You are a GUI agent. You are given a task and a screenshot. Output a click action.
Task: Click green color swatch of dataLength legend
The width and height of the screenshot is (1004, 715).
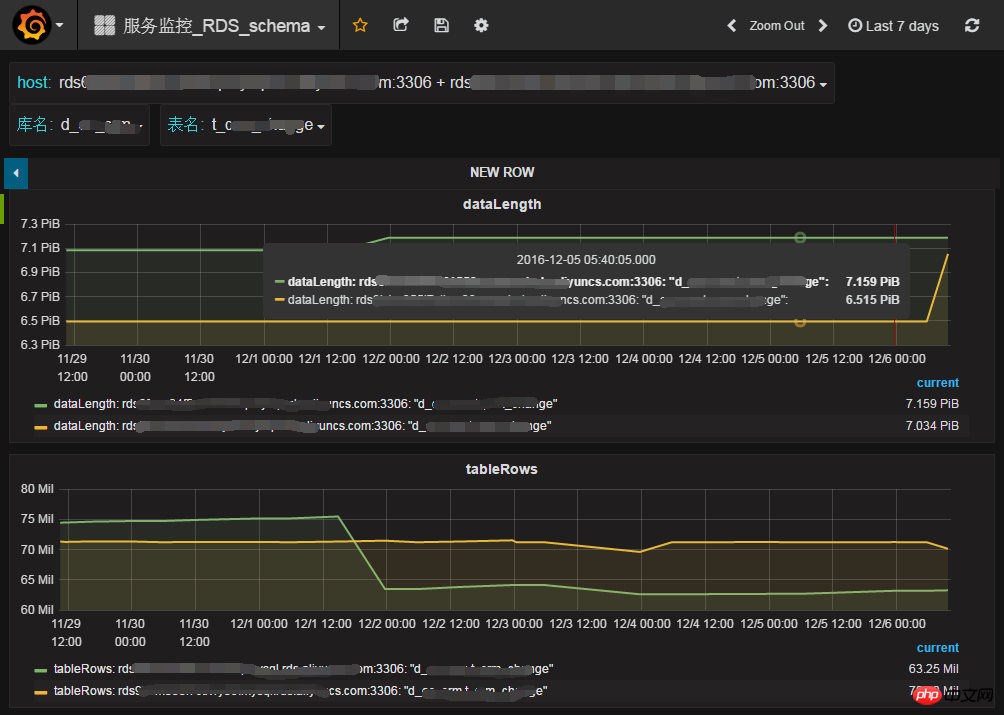[x=41, y=405]
